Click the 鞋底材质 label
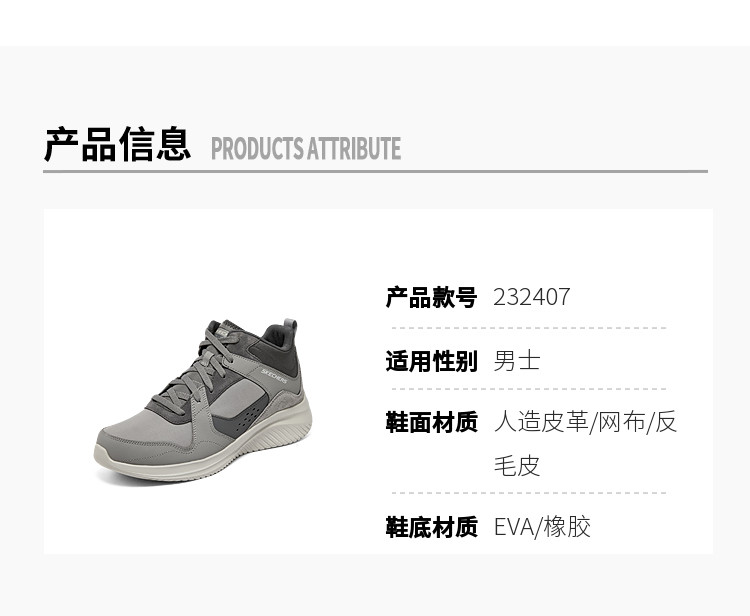Image resolution: width=750 pixels, height=616 pixels. click(x=431, y=528)
